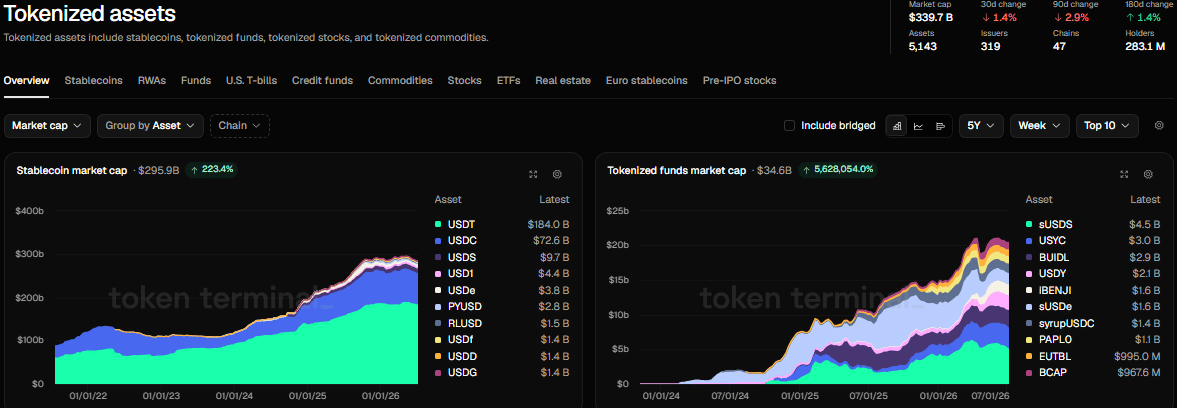Click the 5,628,054.0% funds change badge

pos(838,170)
